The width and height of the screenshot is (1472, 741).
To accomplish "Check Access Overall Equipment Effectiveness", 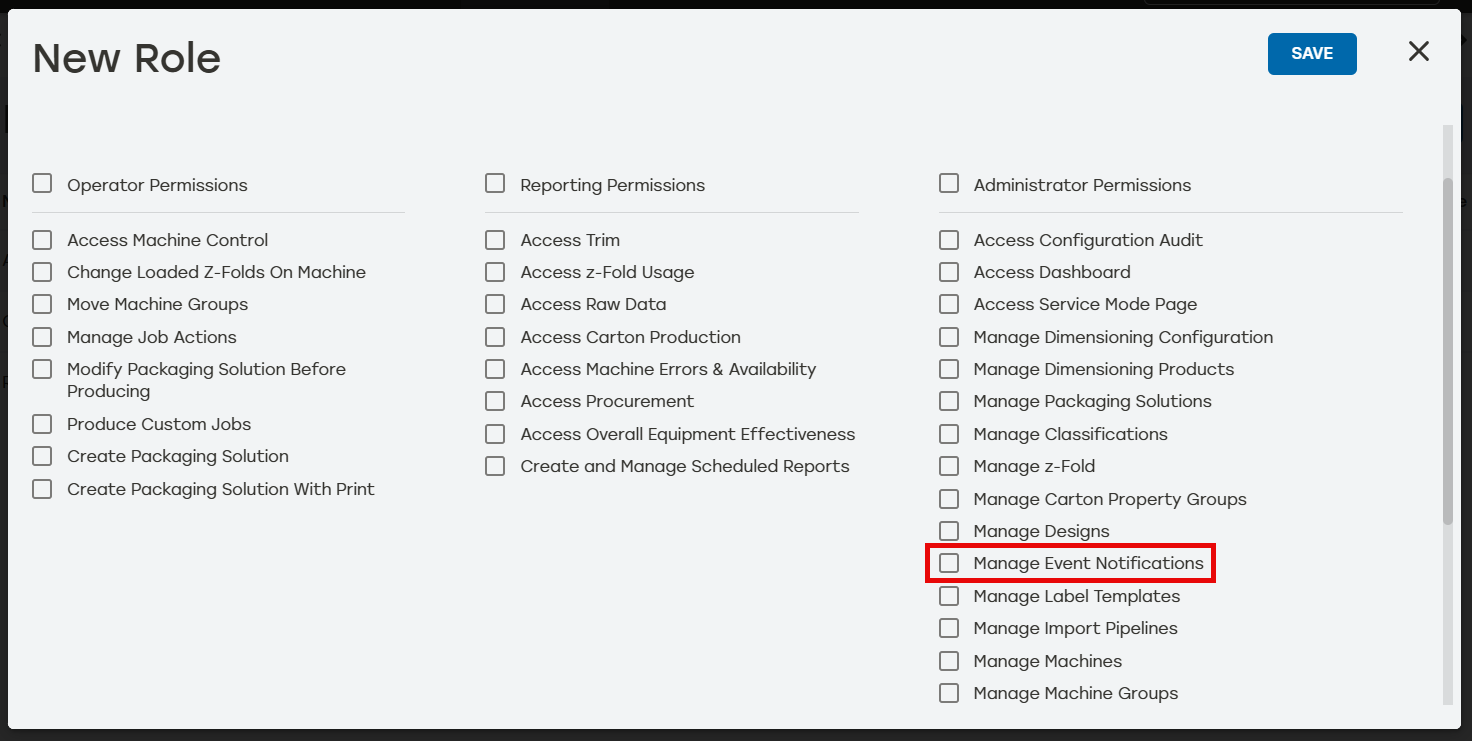I will tap(495, 434).
